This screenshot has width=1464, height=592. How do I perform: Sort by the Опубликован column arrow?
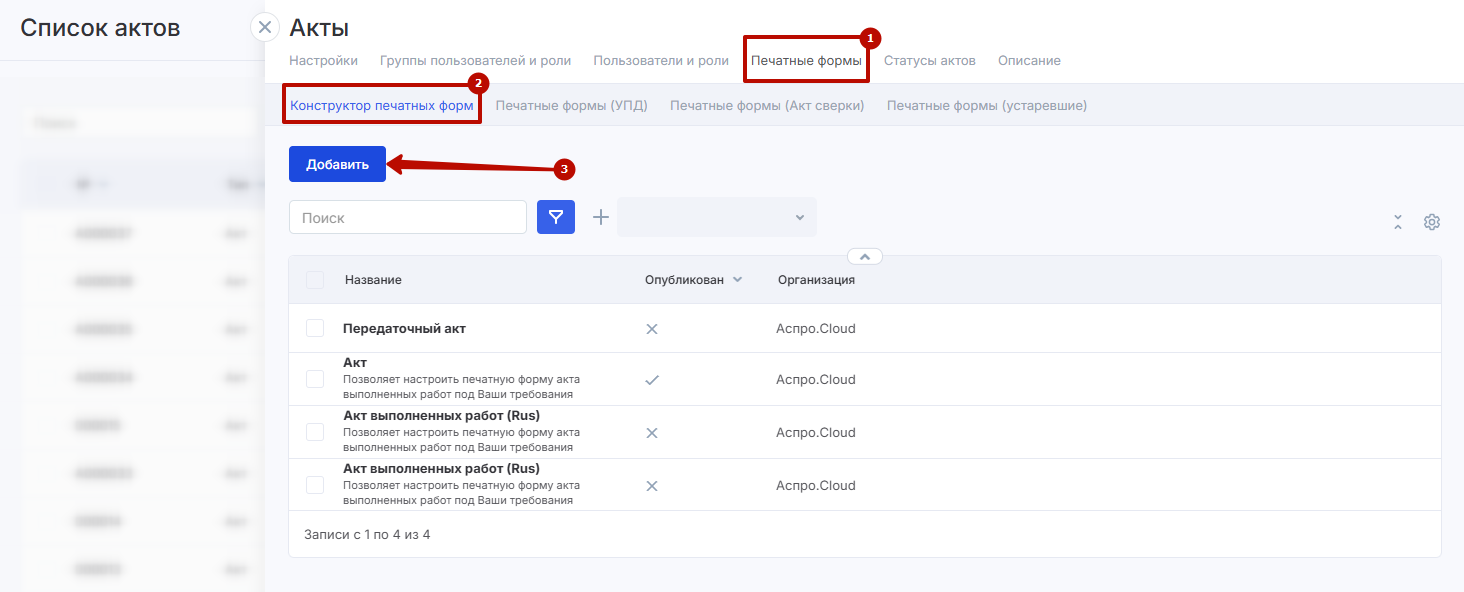(x=737, y=280)
